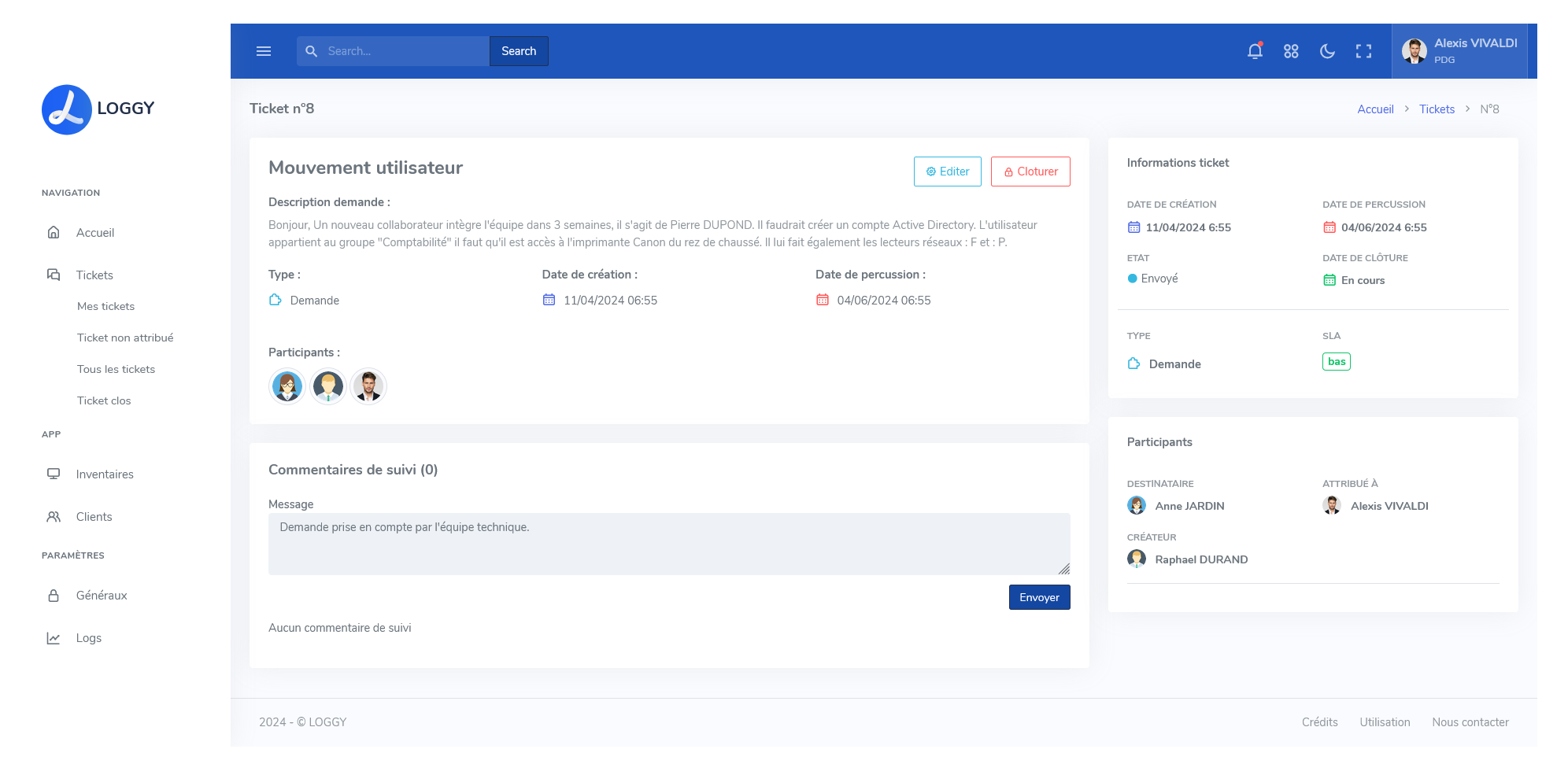Open the Nous contacter footer link

1470,722
